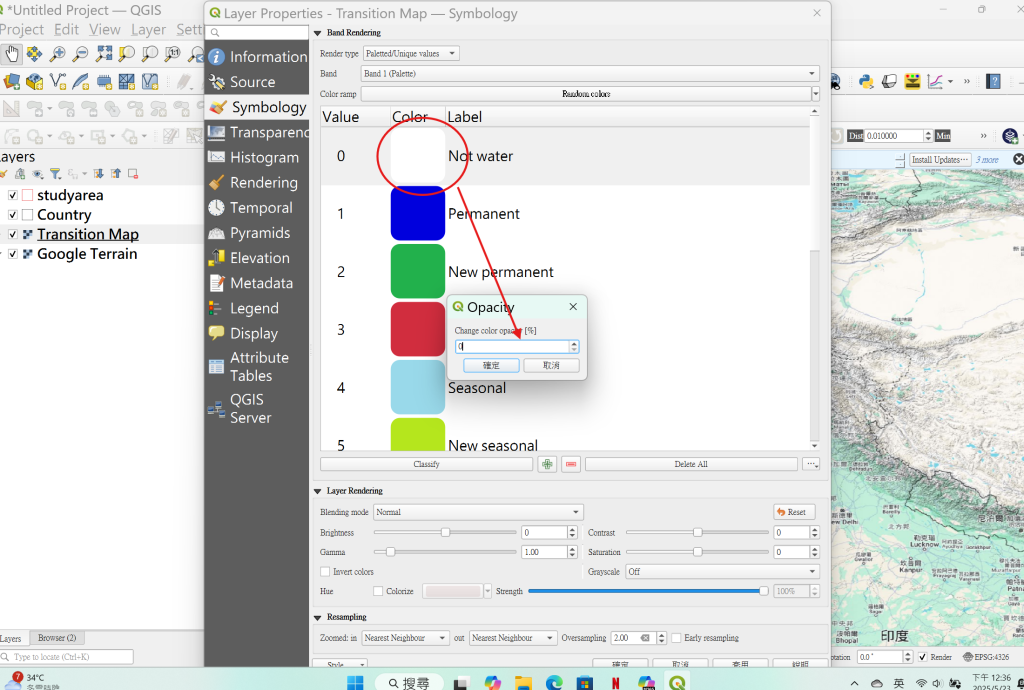Click New Mesh Layer icon
Screen dimensions: 1024x690
pyautogui.click(x=127, y=82)
